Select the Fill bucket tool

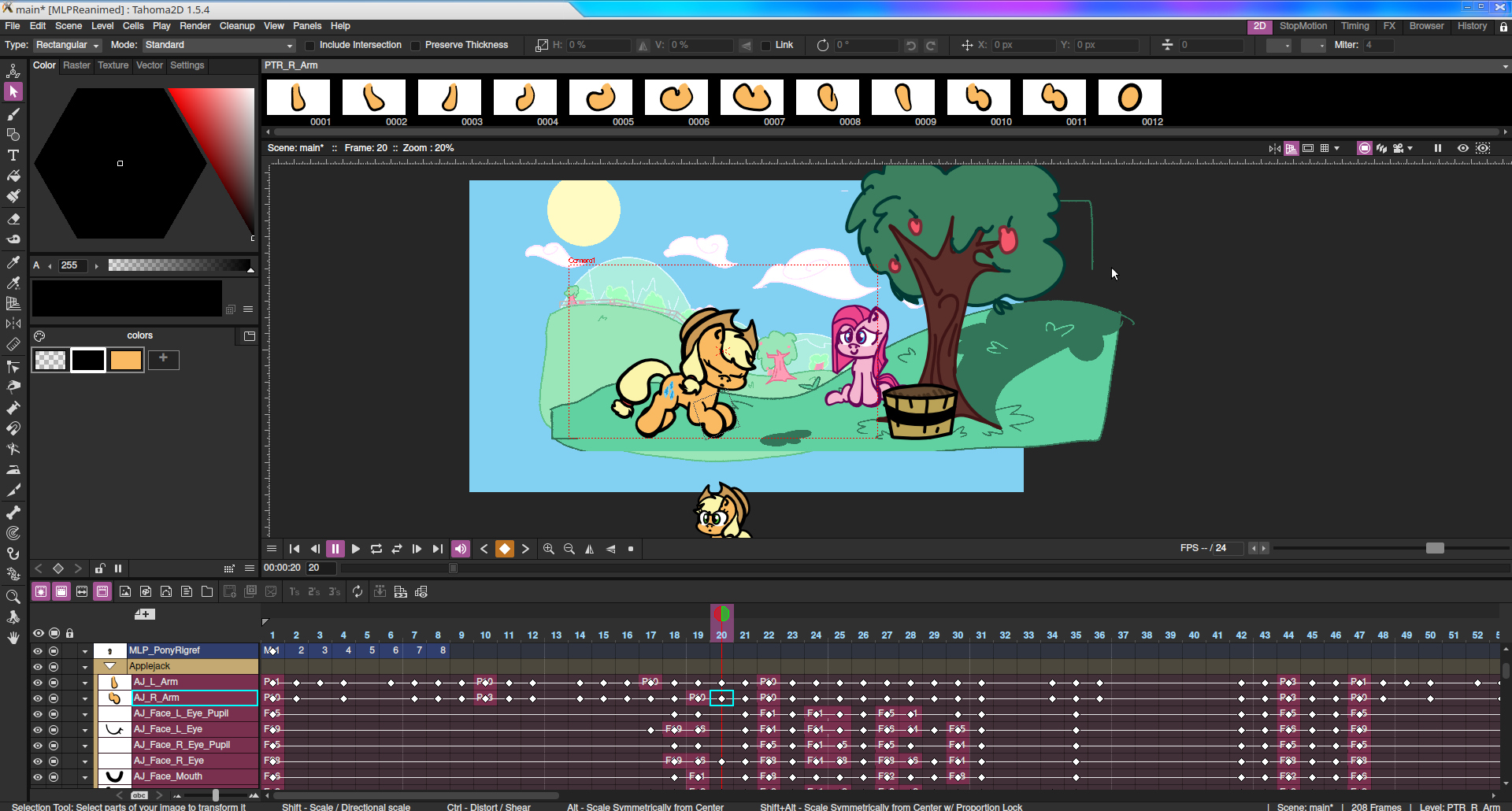coord(13,176)
